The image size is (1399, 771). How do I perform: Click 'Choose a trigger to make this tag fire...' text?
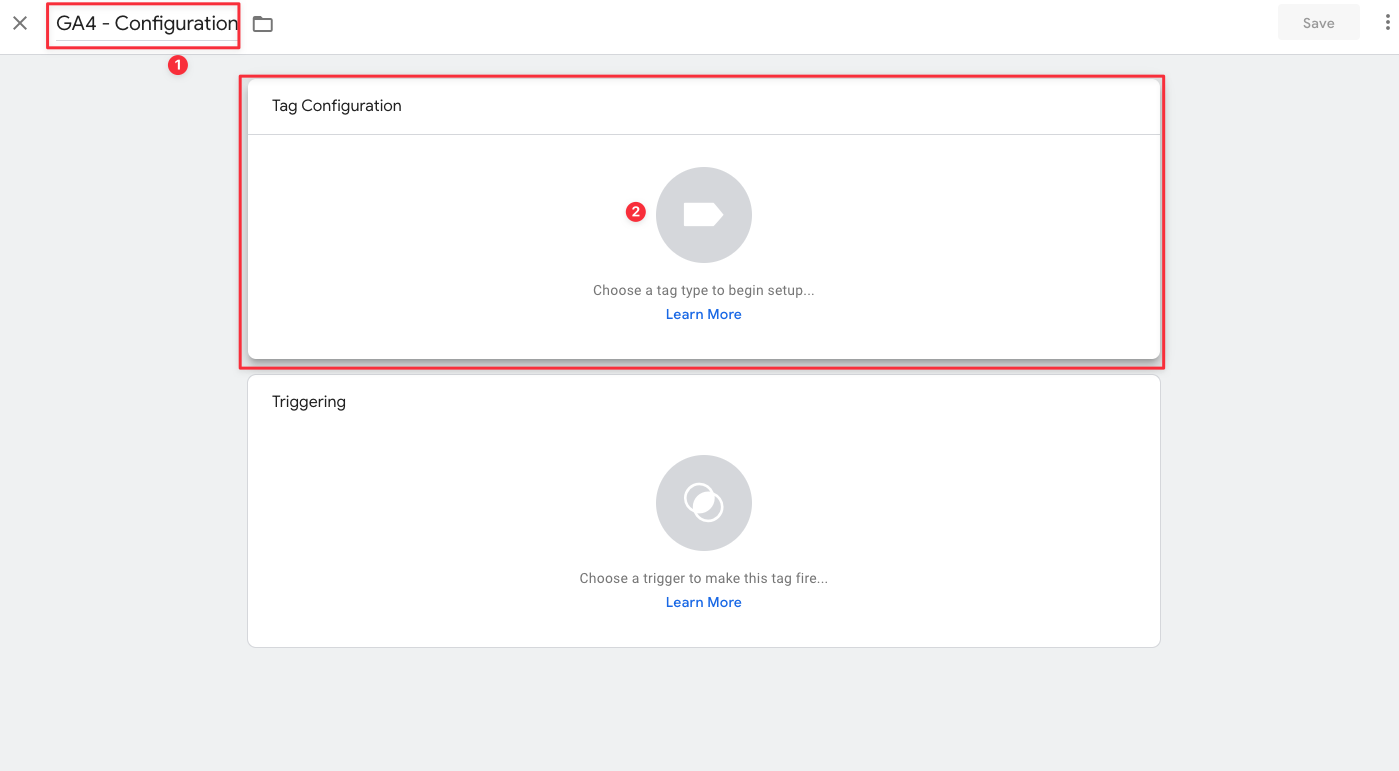click(704, 578)
